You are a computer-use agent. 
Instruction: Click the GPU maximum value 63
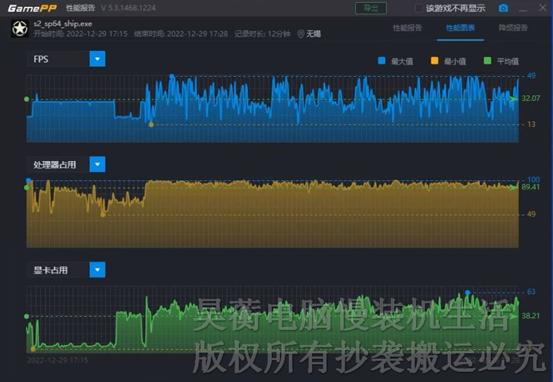coord(531,292)
